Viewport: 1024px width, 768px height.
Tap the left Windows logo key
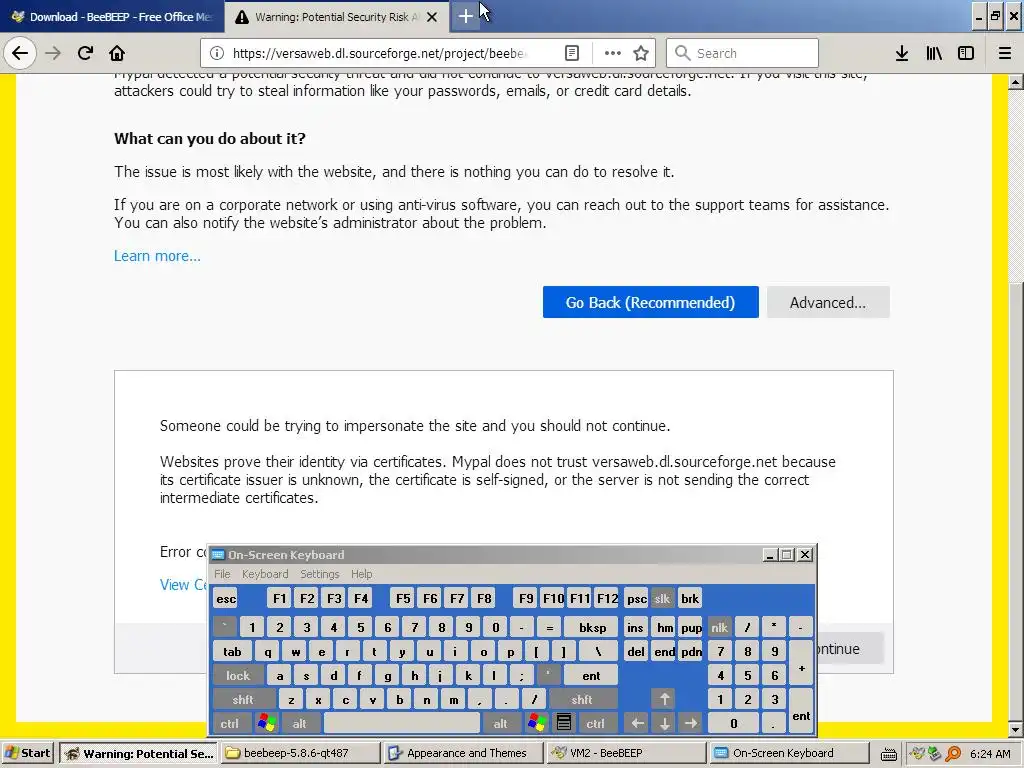[266, 724]
